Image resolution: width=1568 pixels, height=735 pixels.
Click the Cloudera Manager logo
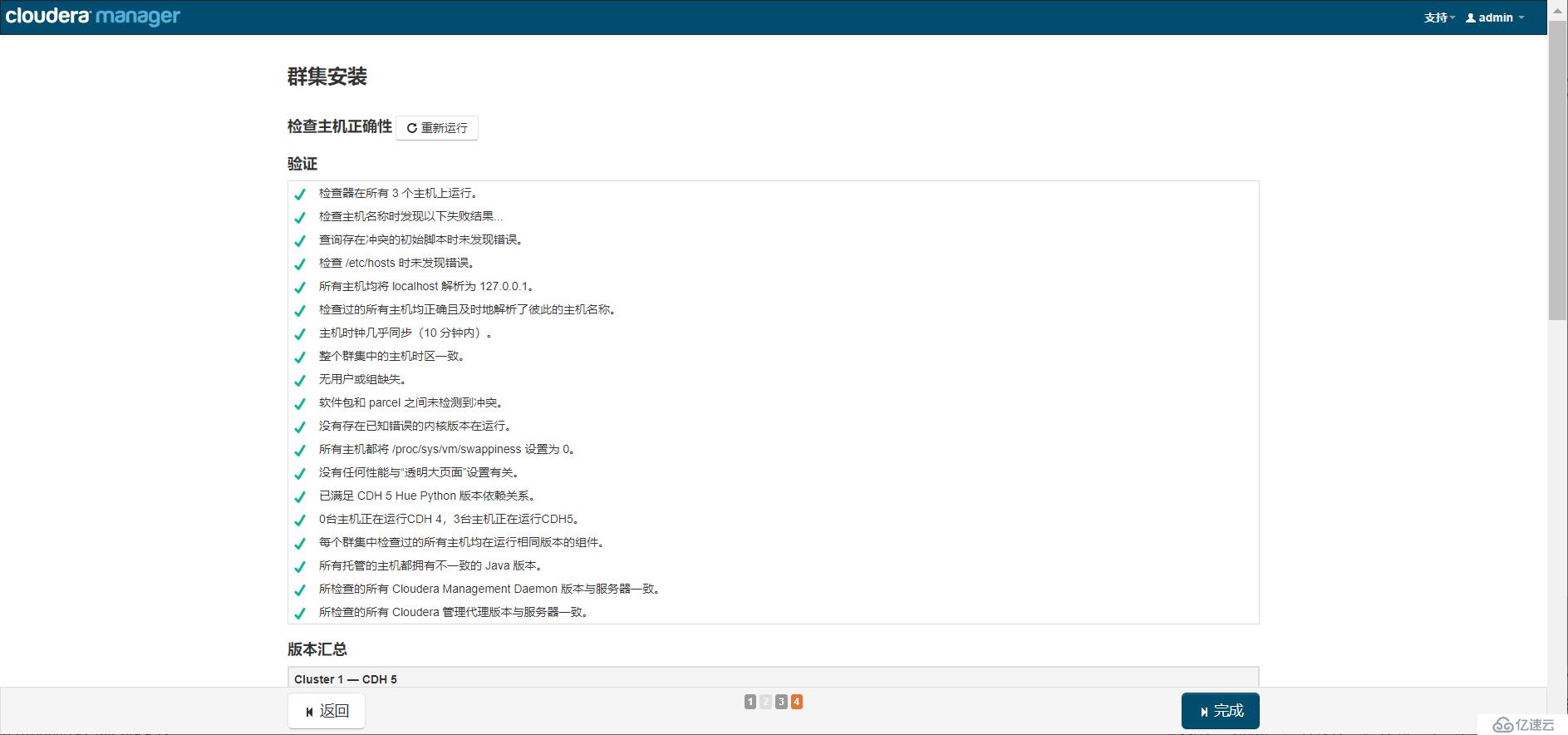click(x=92, y=16)
